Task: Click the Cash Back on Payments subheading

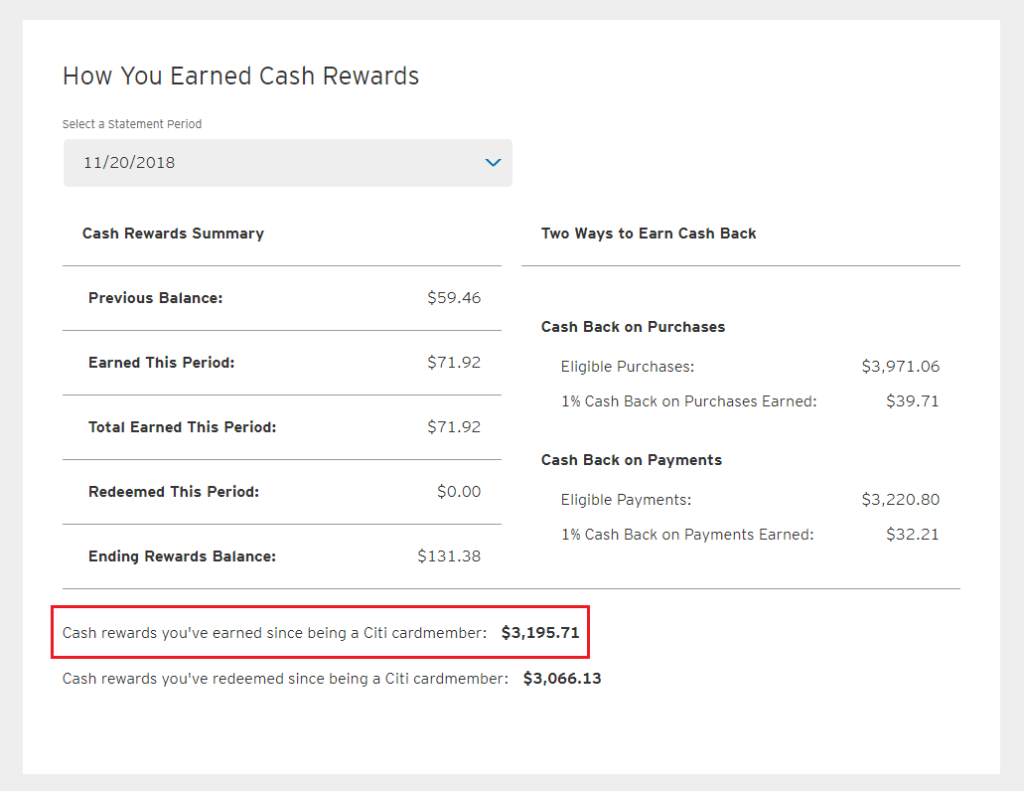Action: [x=632, y=460]
